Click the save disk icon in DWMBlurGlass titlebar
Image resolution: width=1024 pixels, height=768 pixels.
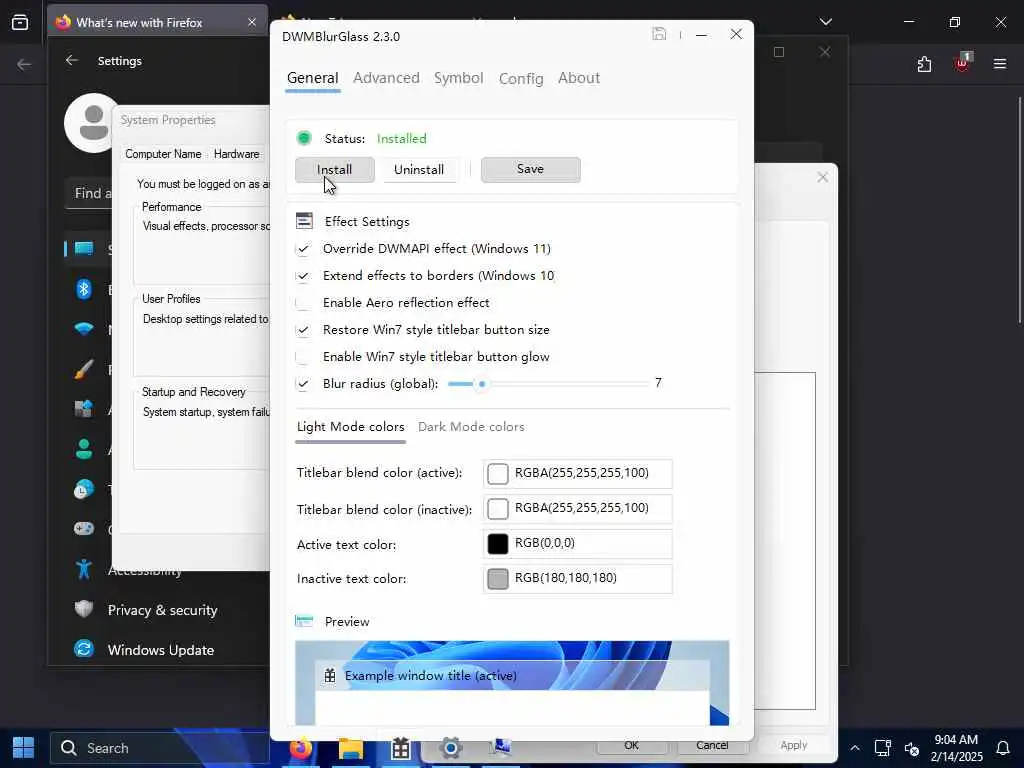pos(659,34)
